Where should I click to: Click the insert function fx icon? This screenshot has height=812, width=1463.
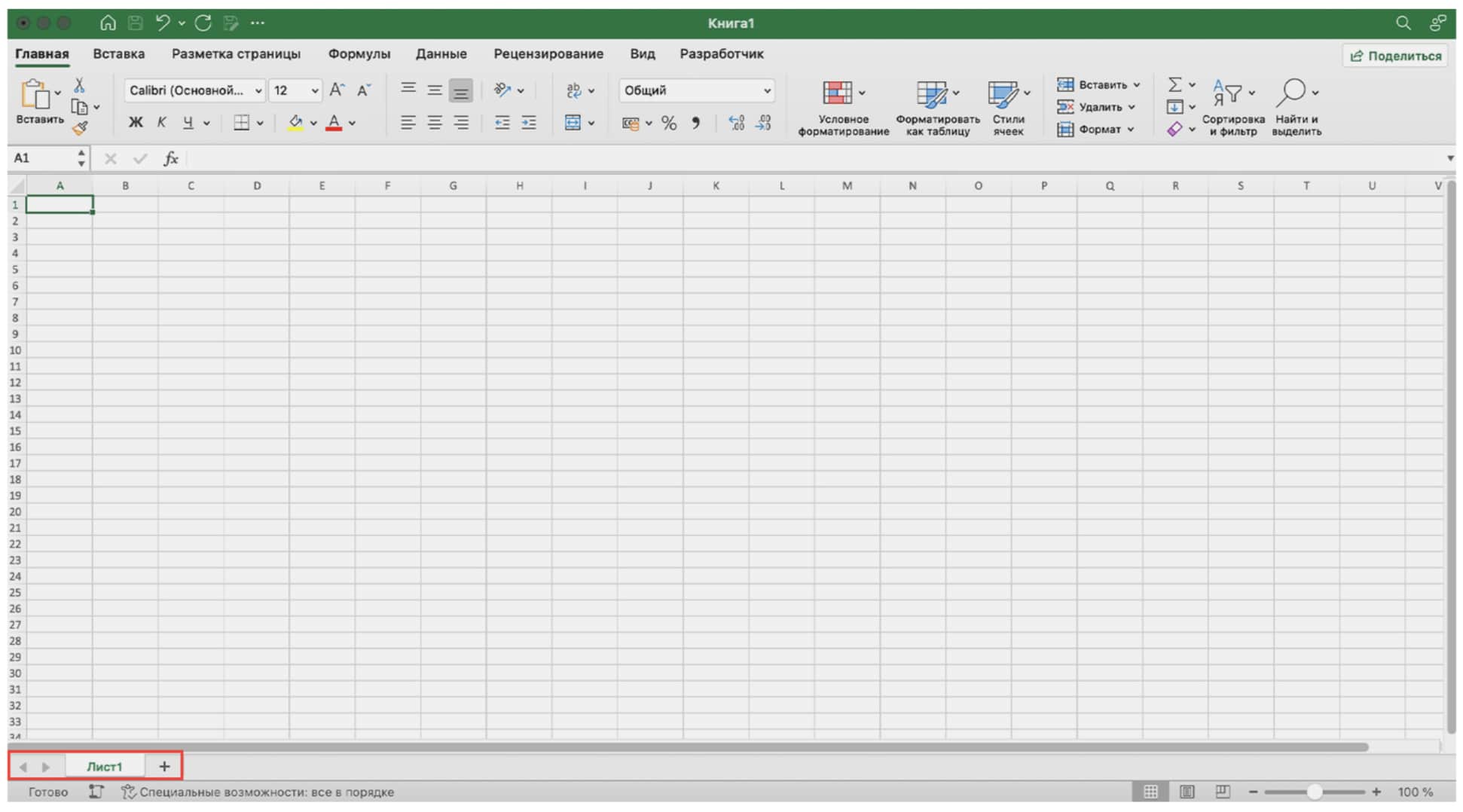[x=171, y=158]
